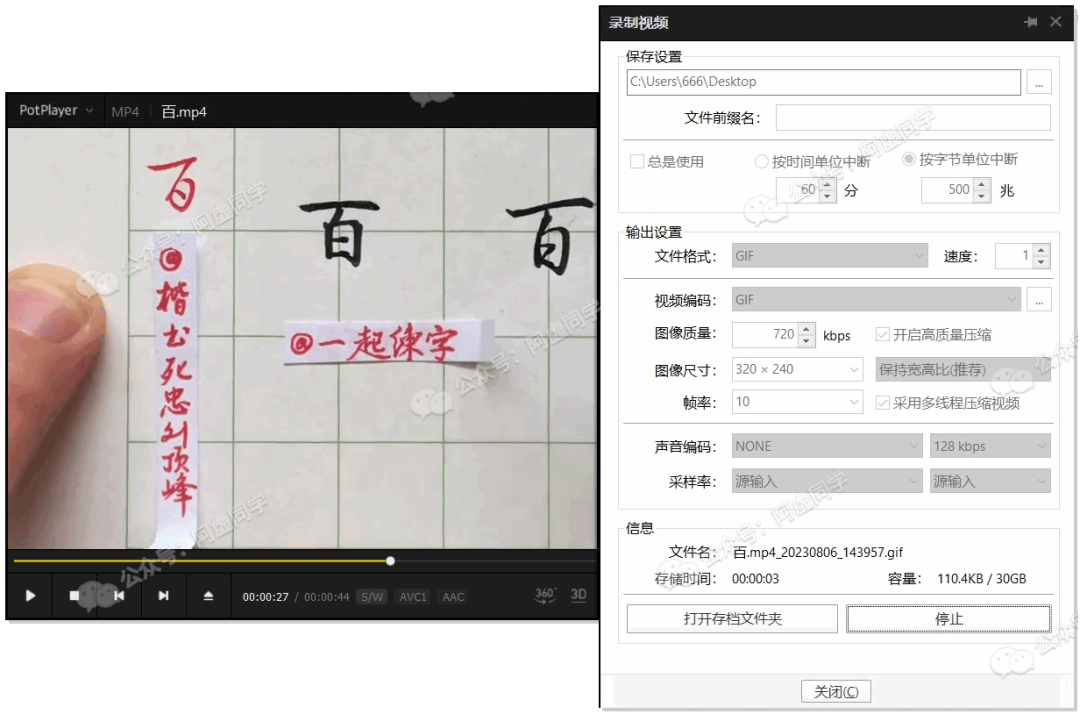This screenshot has width=1080, height=714.
Task: Click the 关闭(C) button
Action: (835, 691)
